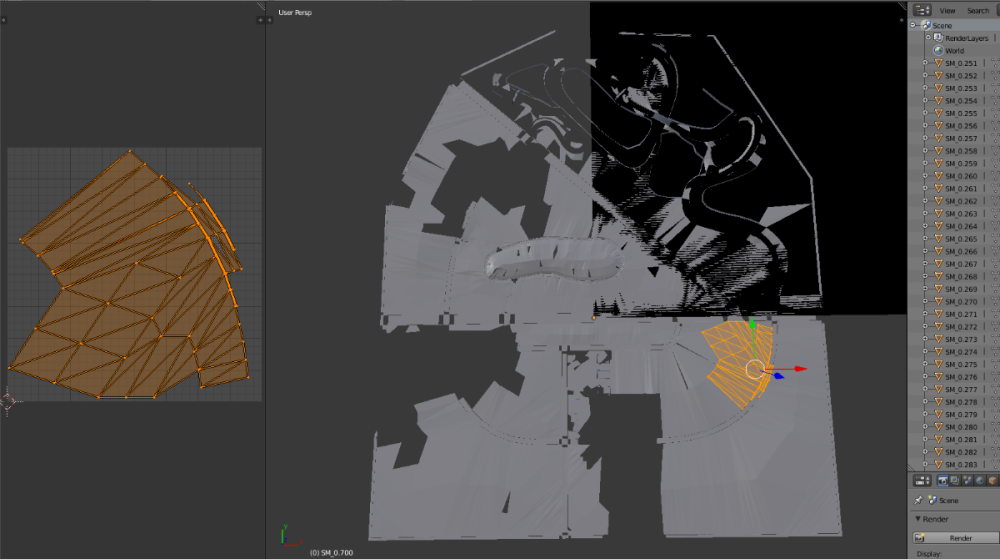The height and width of the screenshot is (559, 1000).
Task: Collapse the Scene tree node
Action: 913,25
